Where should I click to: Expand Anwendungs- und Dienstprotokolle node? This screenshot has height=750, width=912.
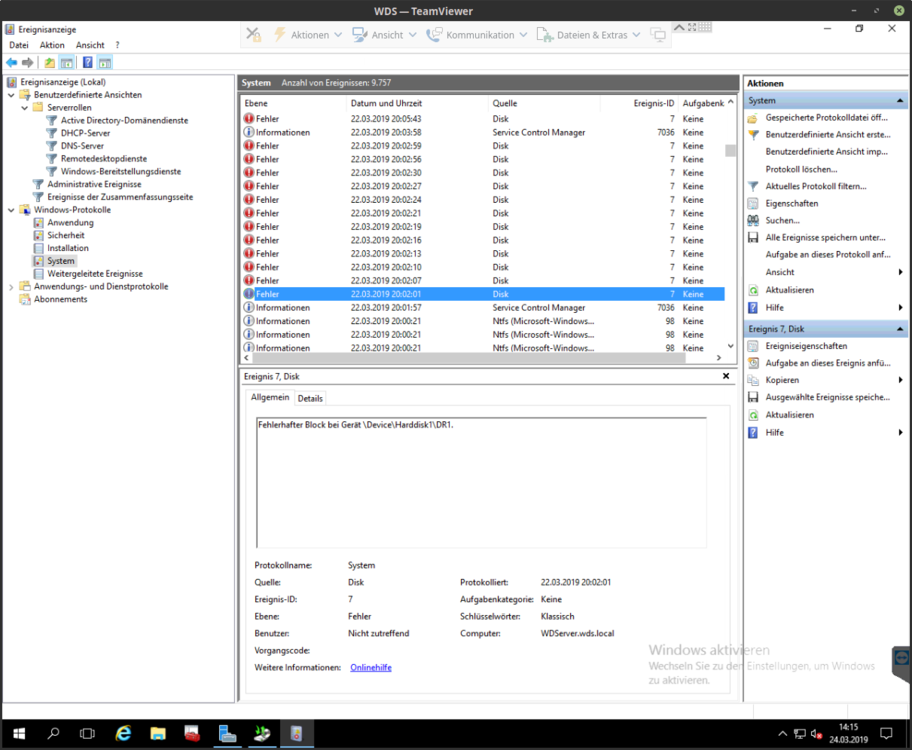coord(12,287)
